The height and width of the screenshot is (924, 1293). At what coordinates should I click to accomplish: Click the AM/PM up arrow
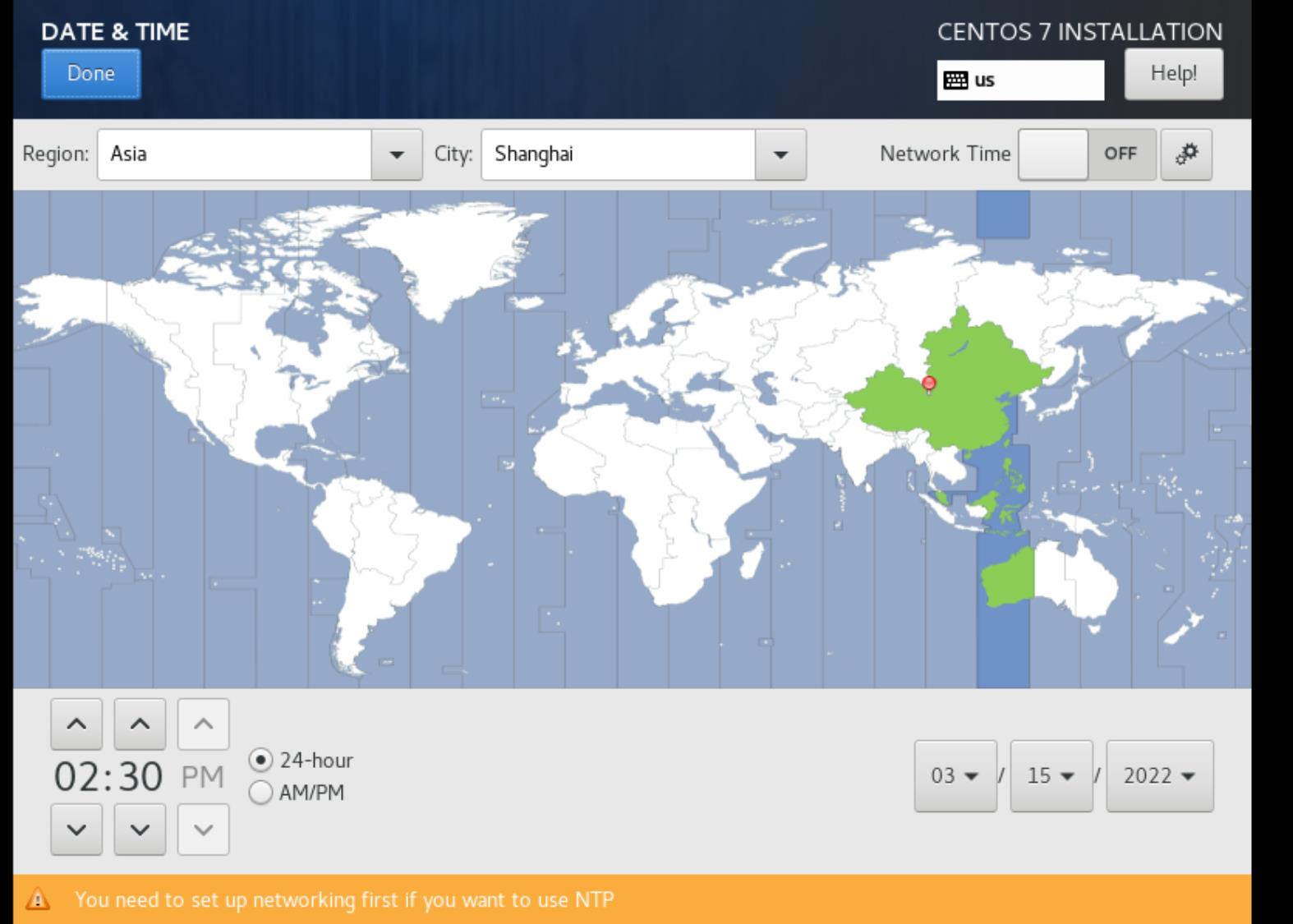point(203,724)
